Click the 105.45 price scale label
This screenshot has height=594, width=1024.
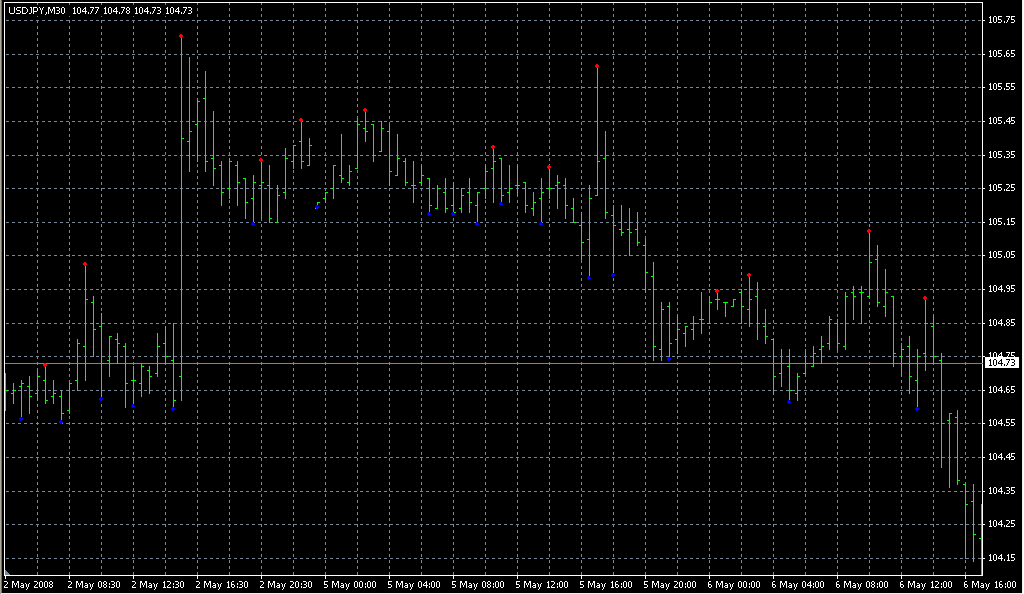click(x=1001, y=121)
